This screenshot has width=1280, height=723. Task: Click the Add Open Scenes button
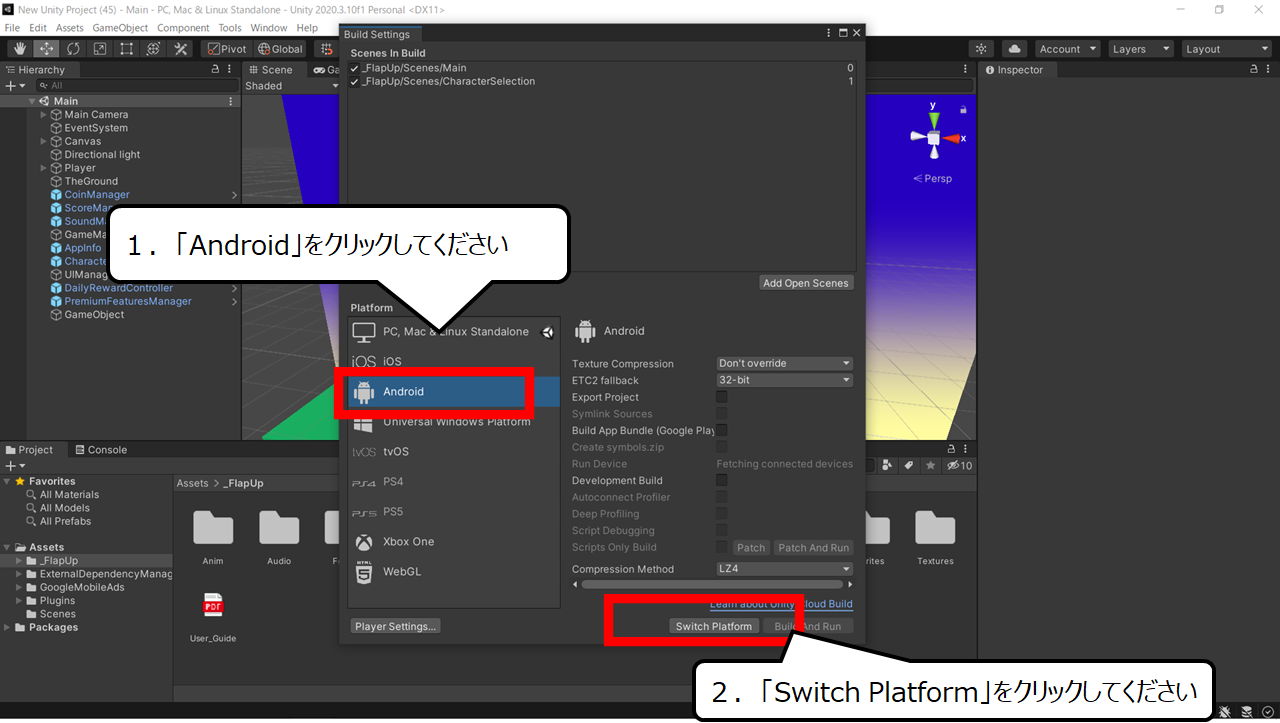tap(806, 283)
